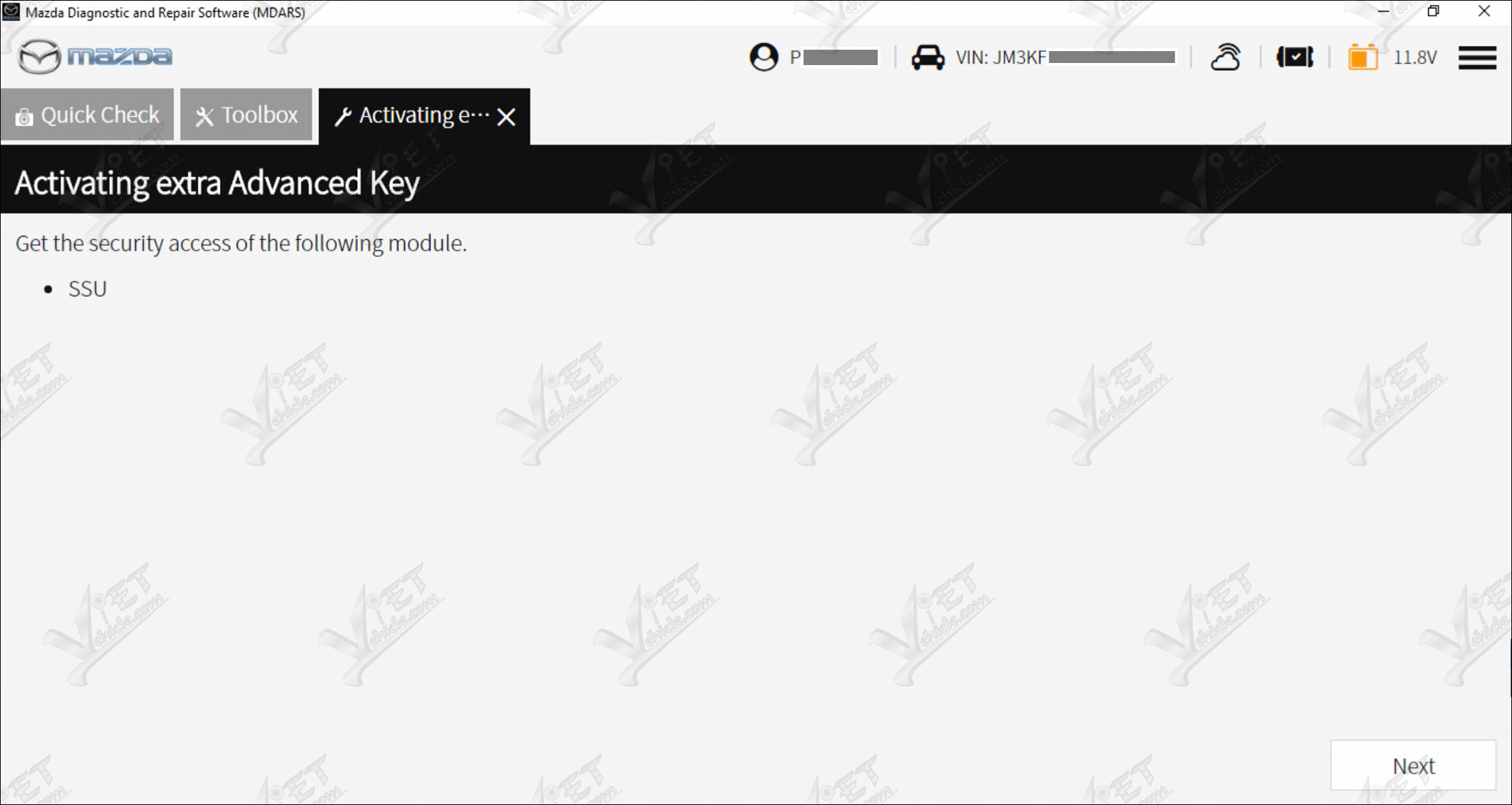Image resolution: width=1512 pixels, height=805 pixels.
Task: Click the crossed tools Toolbox icon
Action: [204, 116]
